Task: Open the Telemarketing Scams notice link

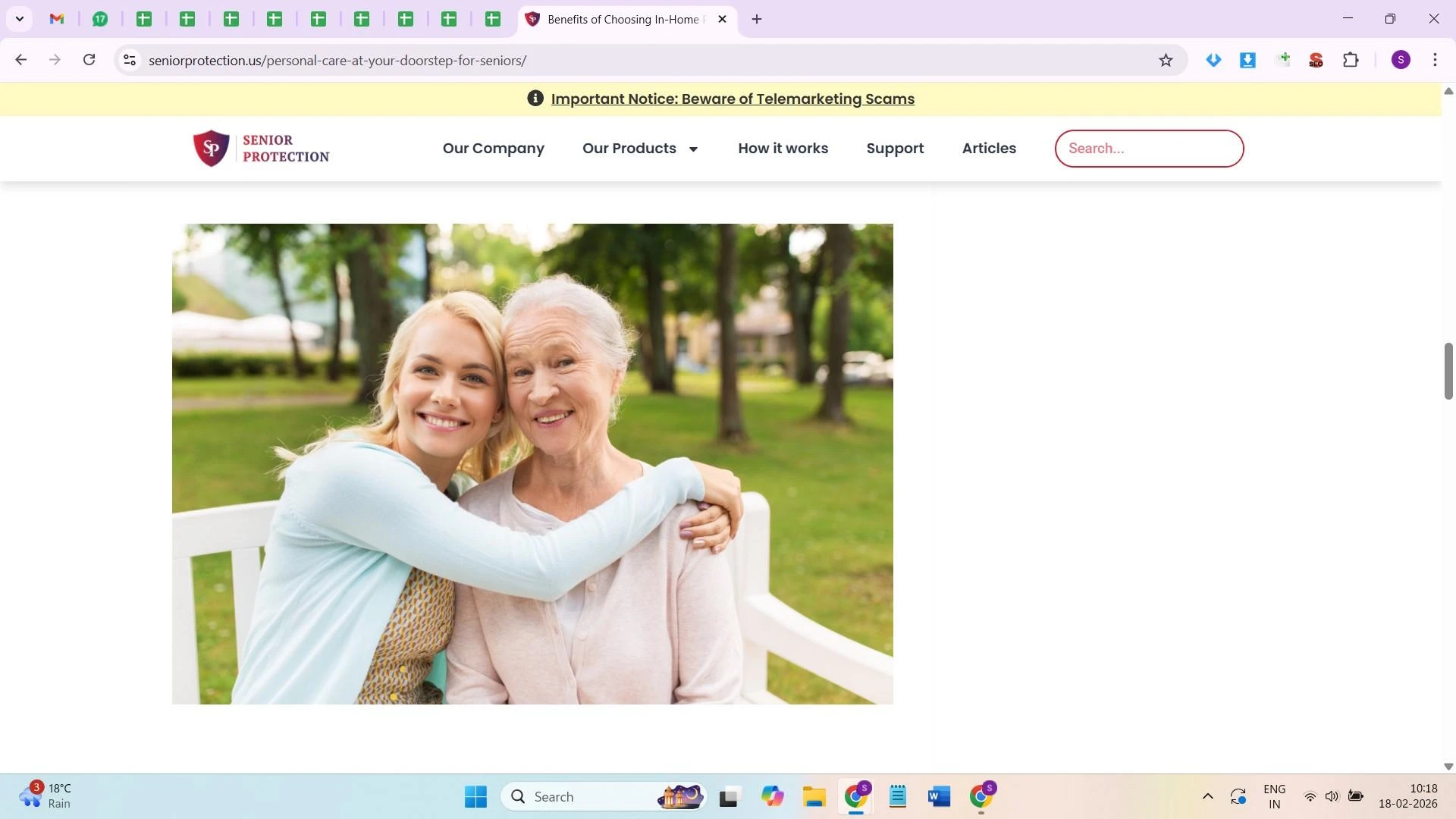Action: 732,99
